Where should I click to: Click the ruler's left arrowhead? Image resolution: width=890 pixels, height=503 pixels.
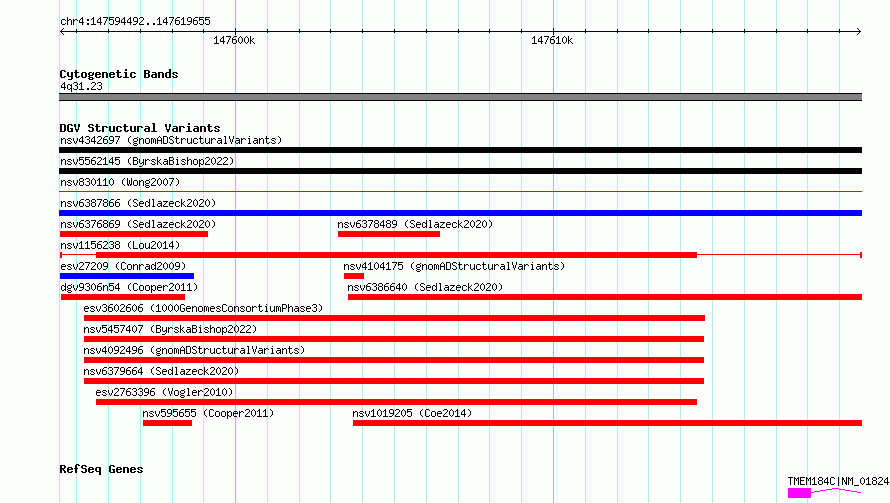pos(62,32)
